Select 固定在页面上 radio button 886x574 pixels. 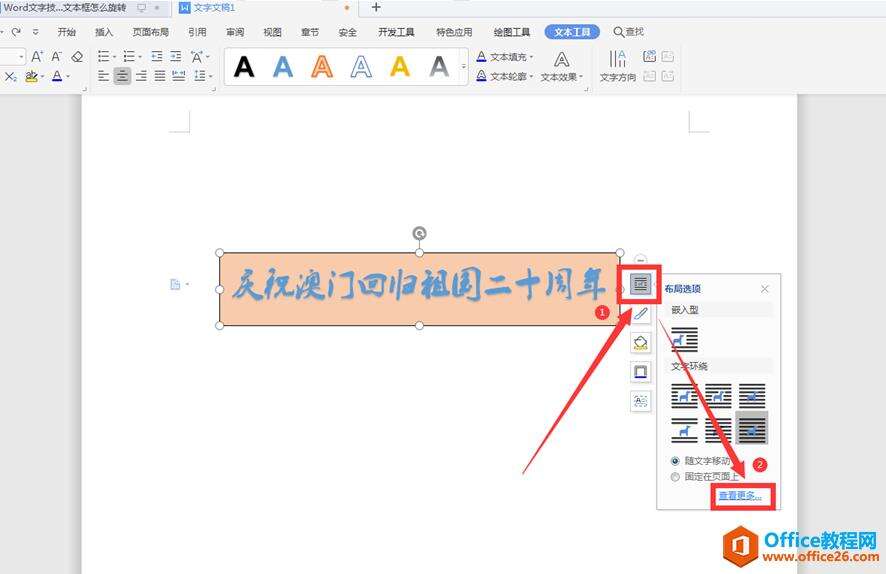[675, 477]
